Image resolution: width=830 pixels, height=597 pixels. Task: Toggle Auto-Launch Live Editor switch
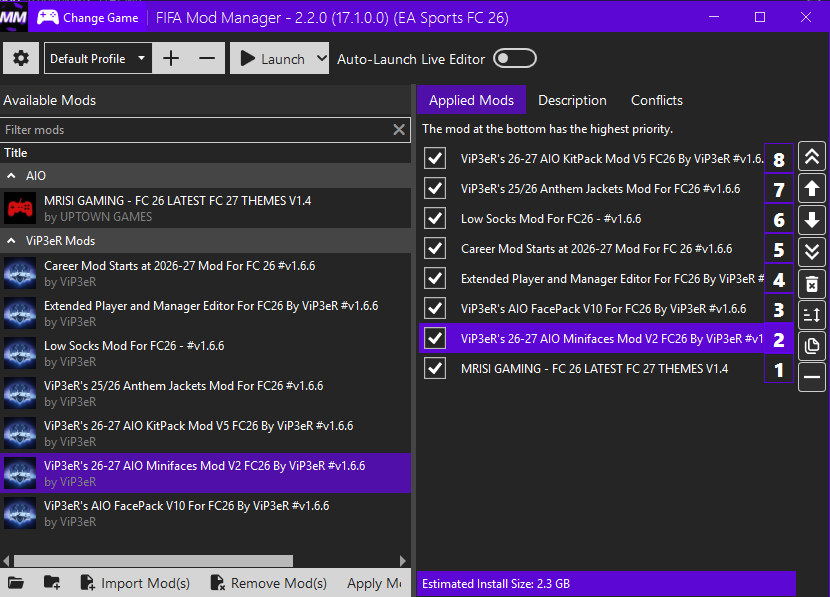(x=515, y=58)
